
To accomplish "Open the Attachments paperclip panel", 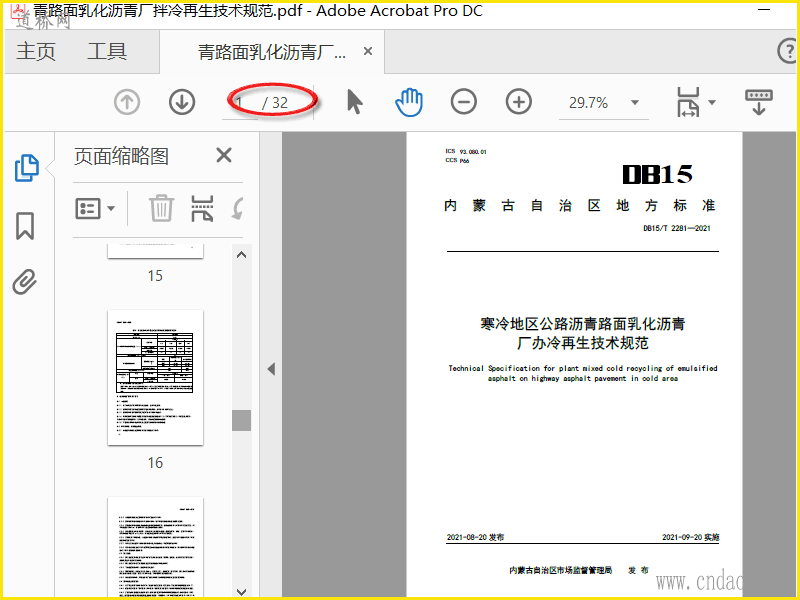I will tap(25, 282).
